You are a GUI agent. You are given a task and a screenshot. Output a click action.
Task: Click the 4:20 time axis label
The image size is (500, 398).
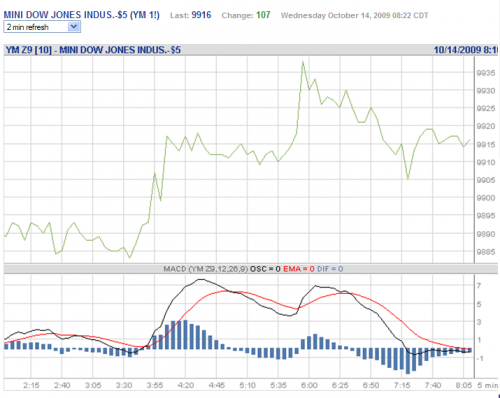click(186, 385)
